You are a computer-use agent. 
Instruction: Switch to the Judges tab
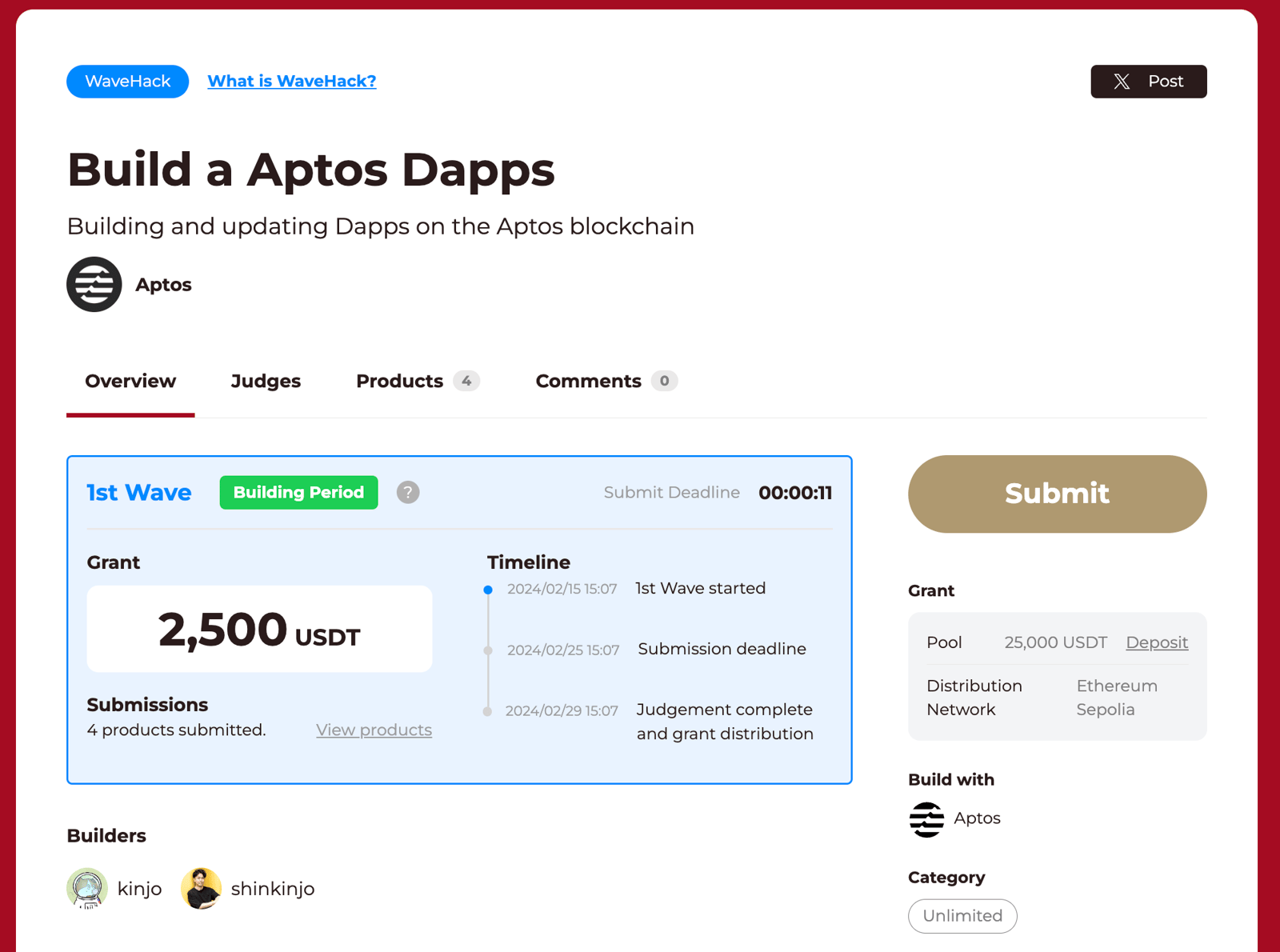tap(266, 381)
